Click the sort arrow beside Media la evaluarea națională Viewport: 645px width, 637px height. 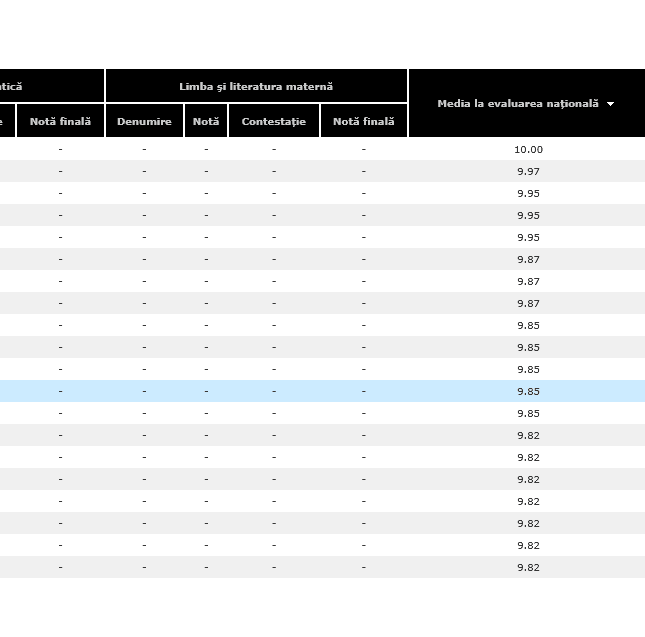[610, 104]
